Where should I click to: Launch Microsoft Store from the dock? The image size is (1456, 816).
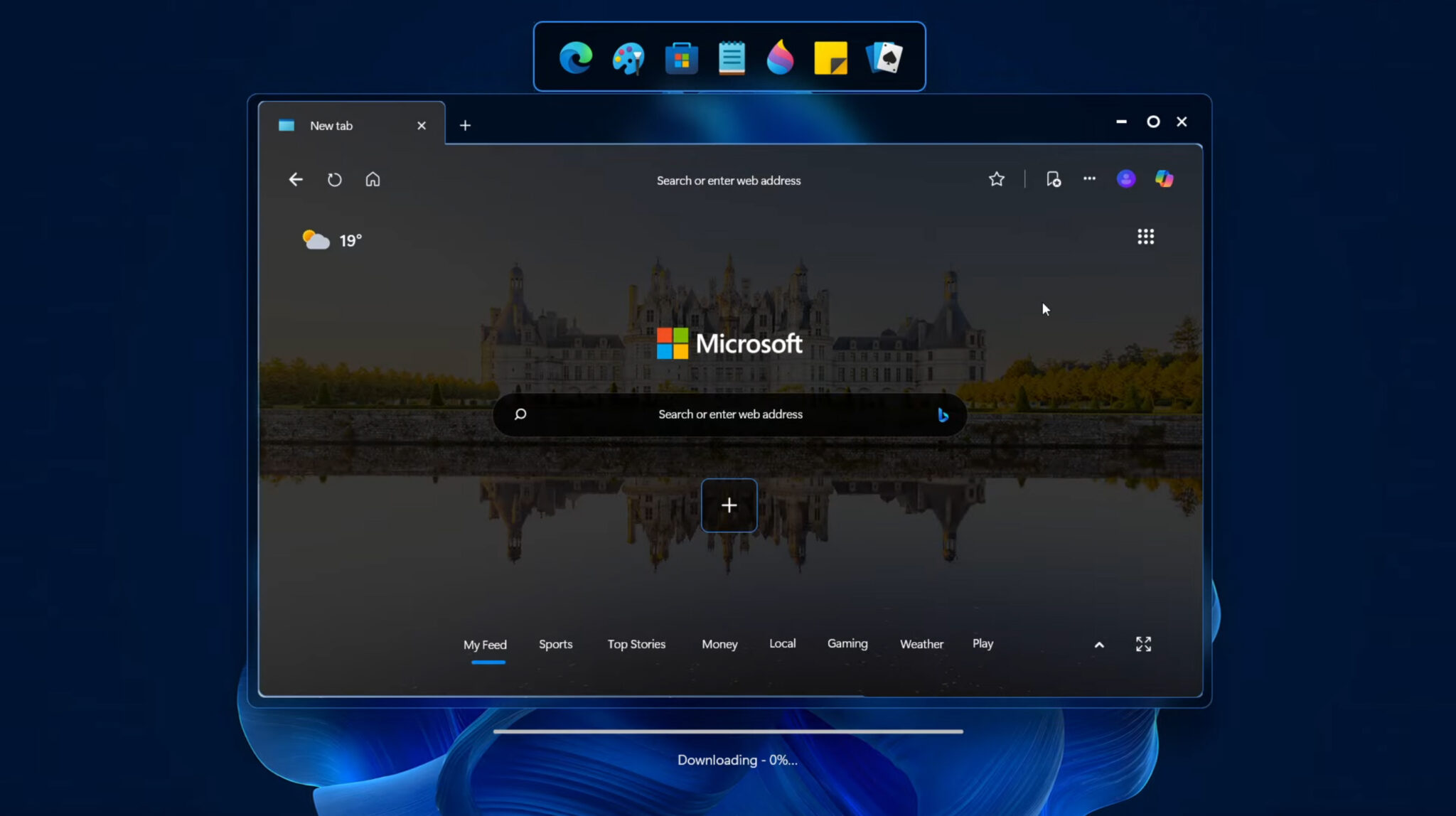[680, 58]
